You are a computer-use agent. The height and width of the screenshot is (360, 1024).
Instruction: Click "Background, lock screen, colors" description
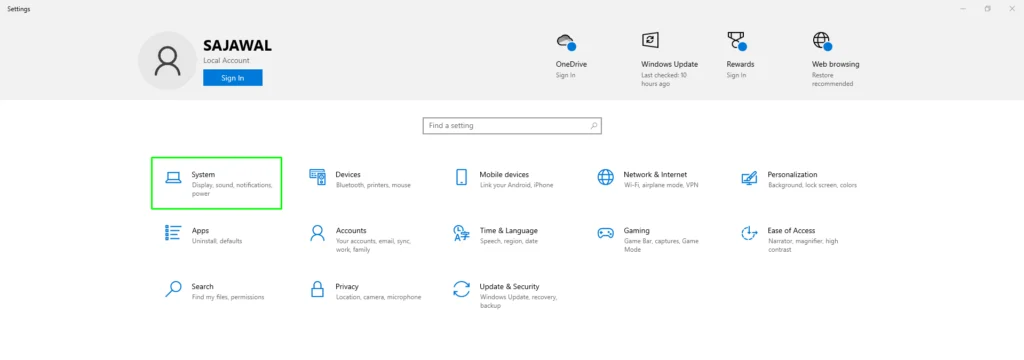point(812,185)
